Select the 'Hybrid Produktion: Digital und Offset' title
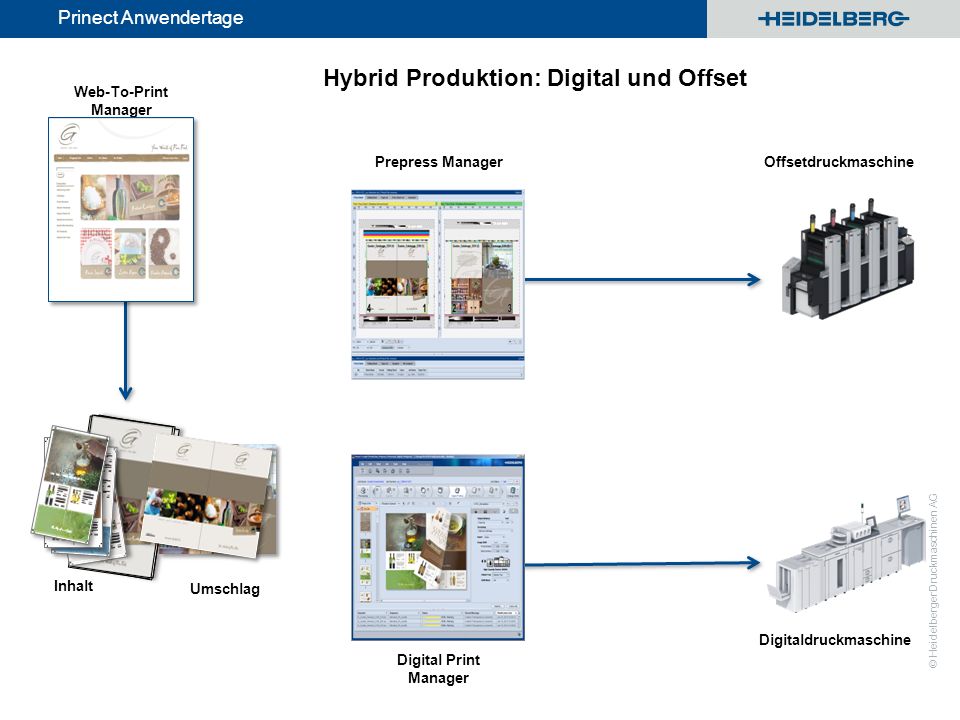The image size is (960, 720). pos(535,78)
